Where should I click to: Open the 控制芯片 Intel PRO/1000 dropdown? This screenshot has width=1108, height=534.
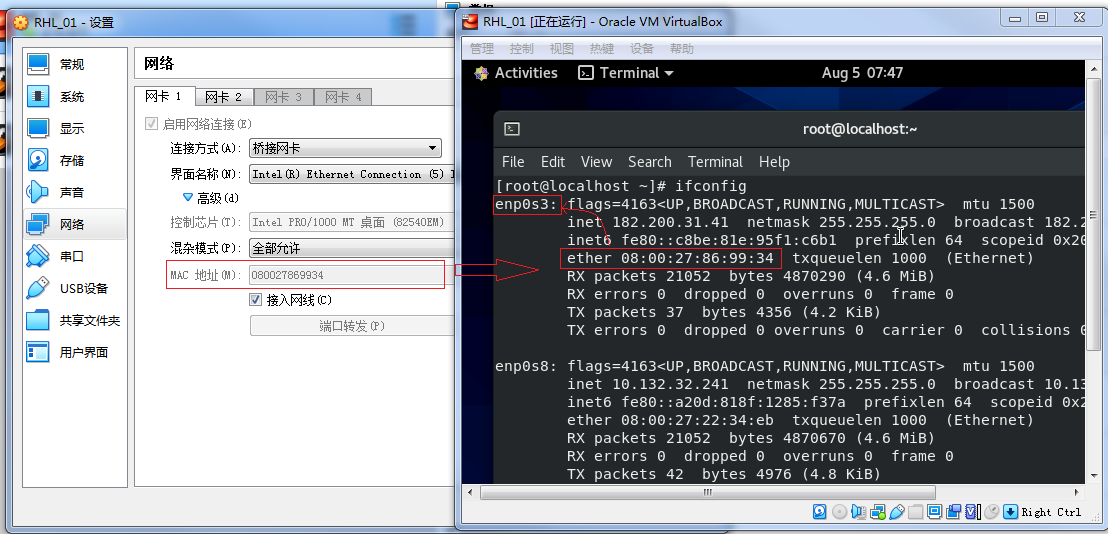(x=351, y=222)
